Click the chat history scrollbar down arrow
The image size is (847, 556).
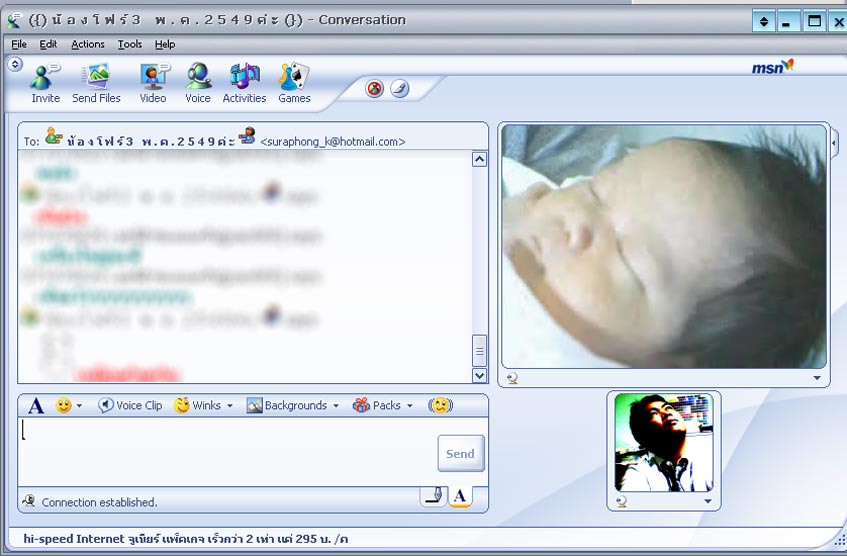click(x=479, y=376)
